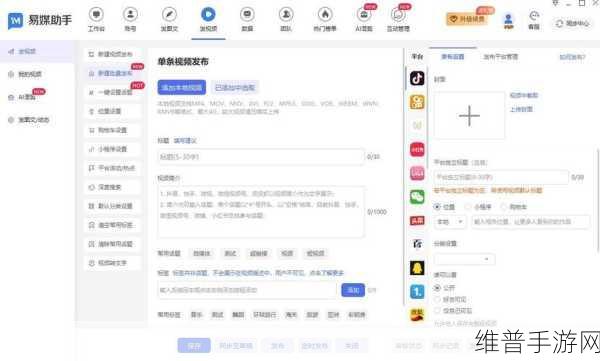The width and height of the screenshot is (600, 361).
Task: Click the orange upgrade membership button
Action: tap(467, 18)
